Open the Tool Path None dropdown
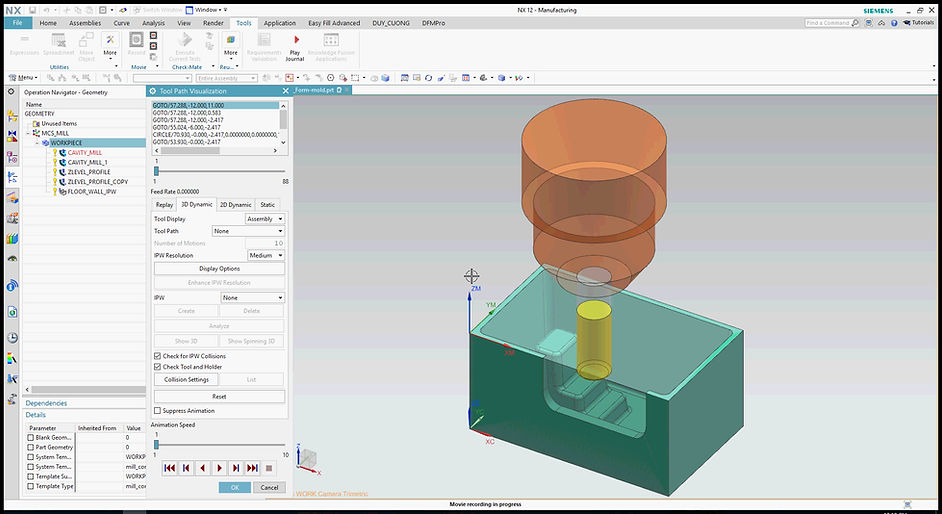 [248, 231]
